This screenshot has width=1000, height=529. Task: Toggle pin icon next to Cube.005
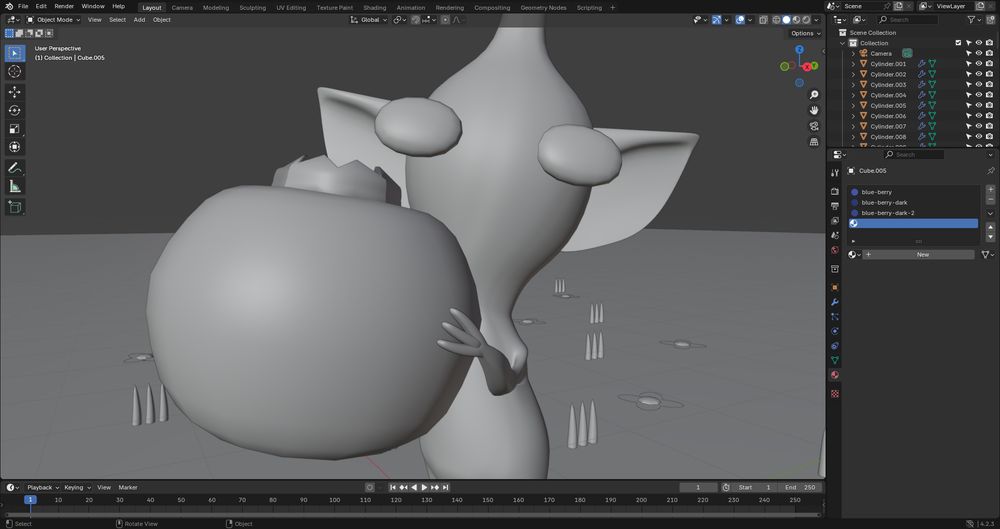point(990,171)
